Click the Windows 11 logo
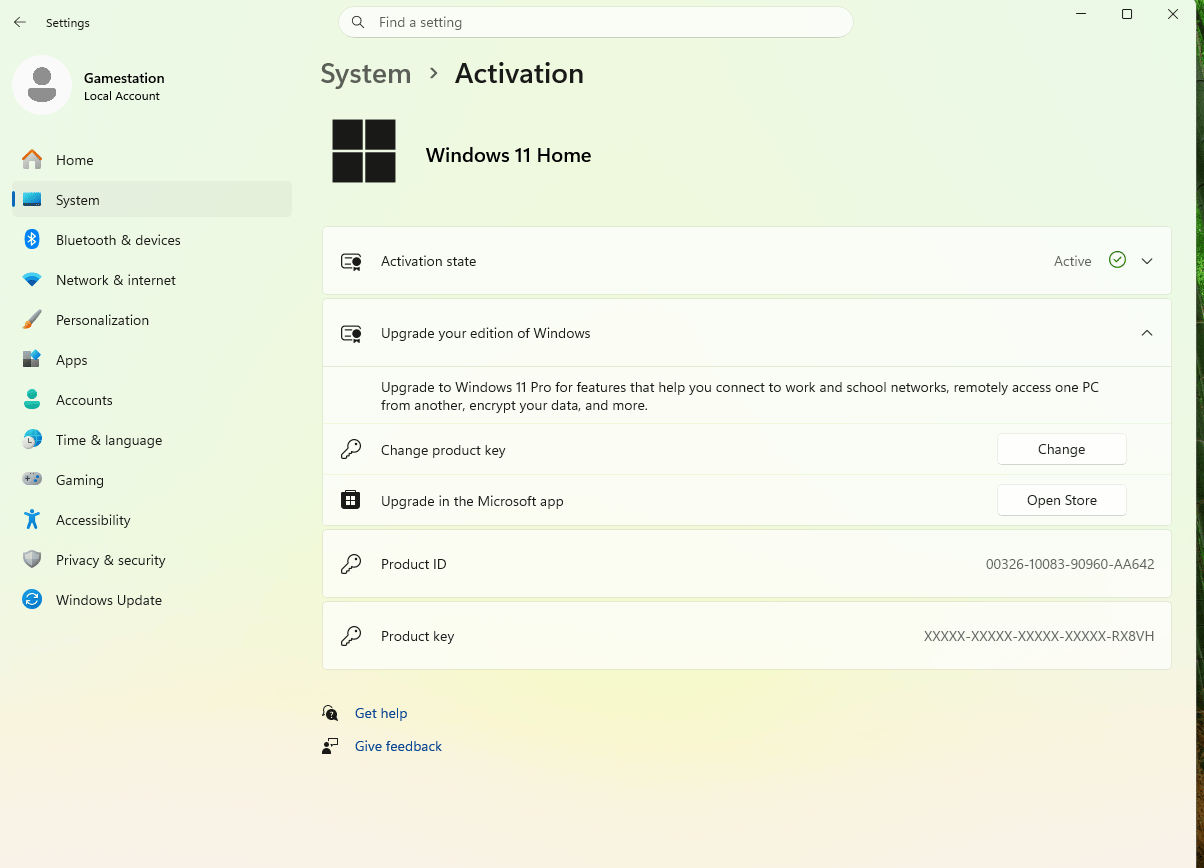 coord(364,151)
